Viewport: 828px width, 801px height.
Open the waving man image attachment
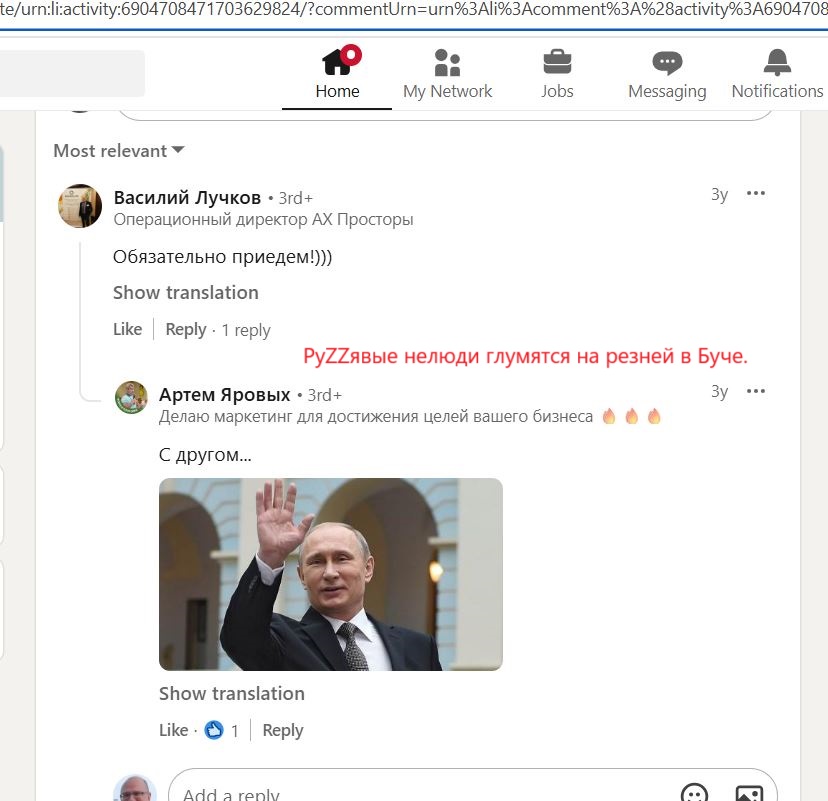click(331, 574)
